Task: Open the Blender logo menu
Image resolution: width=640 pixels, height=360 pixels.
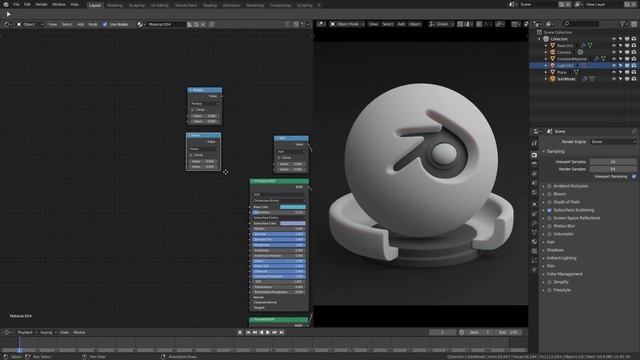Action: coord(6,4)
